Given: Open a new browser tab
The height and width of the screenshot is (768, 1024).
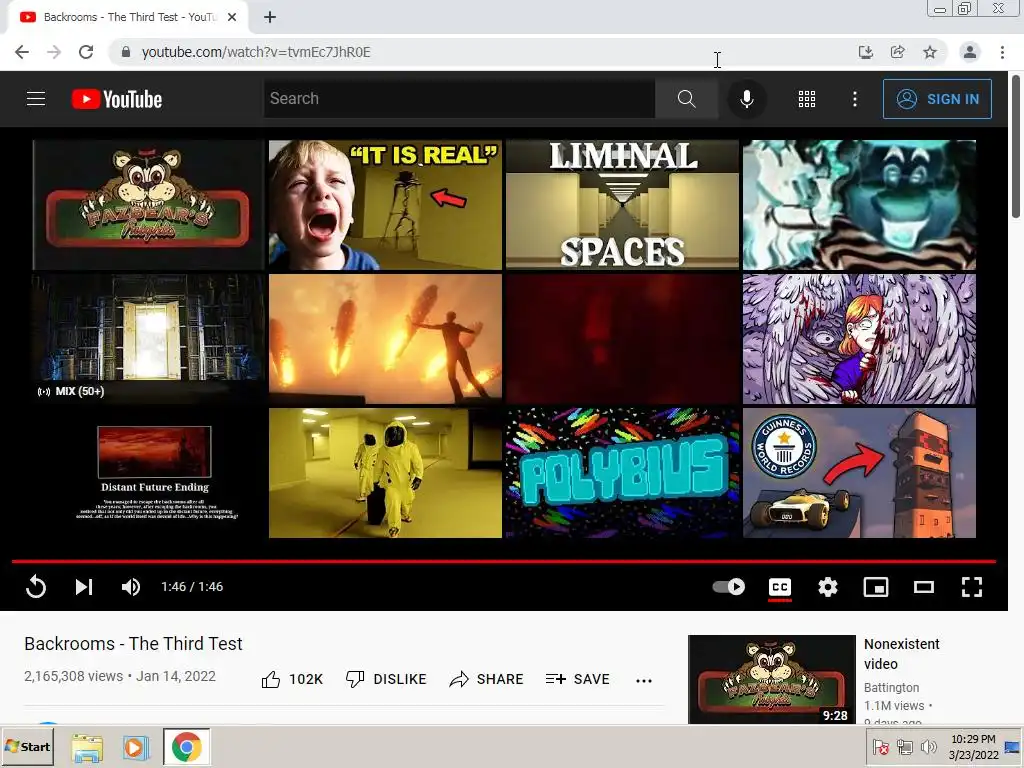Looking at the screenshot, I should pyautogui.click(x=270, y=17).
